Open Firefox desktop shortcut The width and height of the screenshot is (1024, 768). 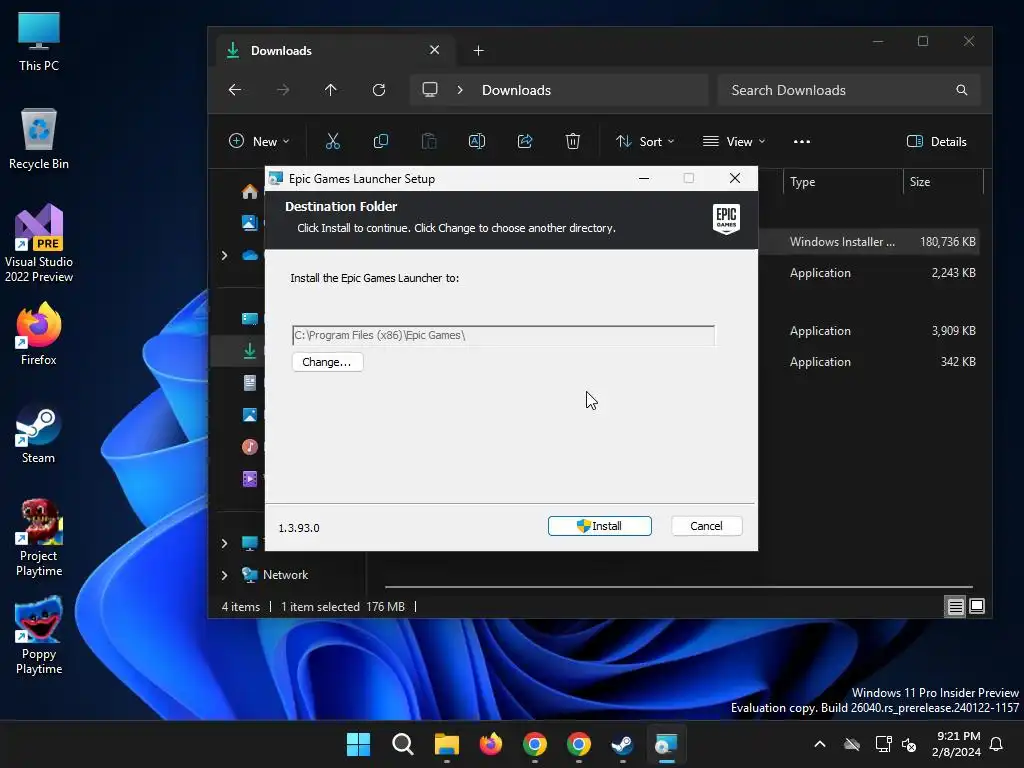(x=39, y=334)
